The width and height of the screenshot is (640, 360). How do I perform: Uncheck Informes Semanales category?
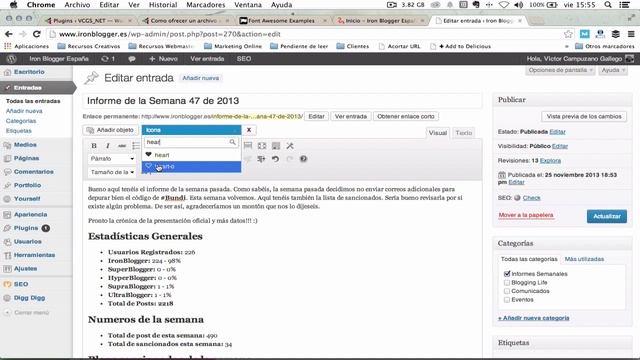pos(507,273)
